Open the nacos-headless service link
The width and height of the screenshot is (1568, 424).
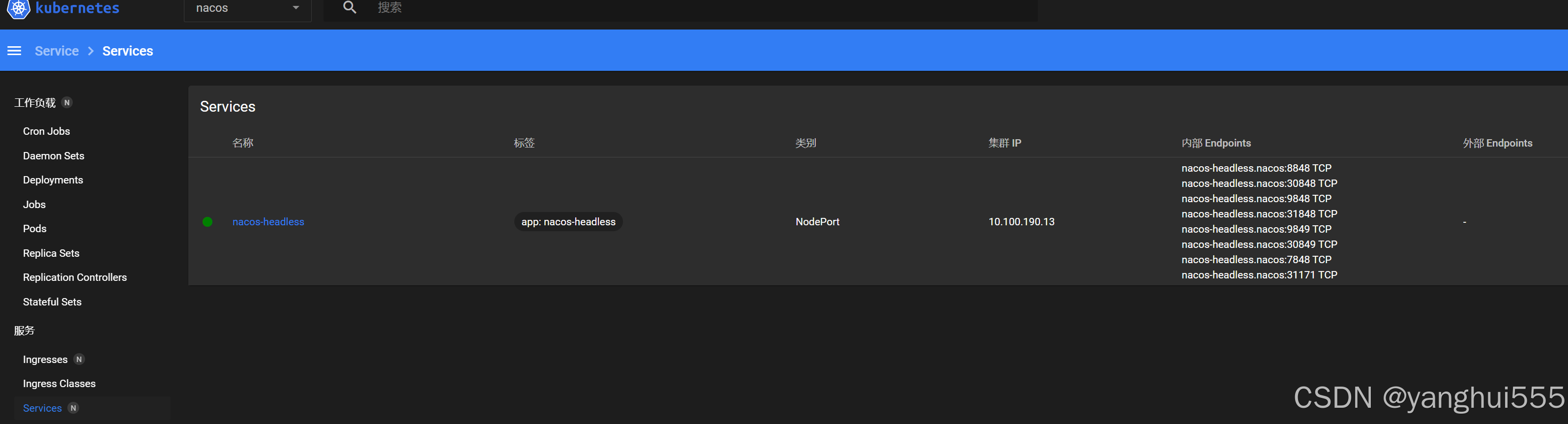[x=268, y=222]
